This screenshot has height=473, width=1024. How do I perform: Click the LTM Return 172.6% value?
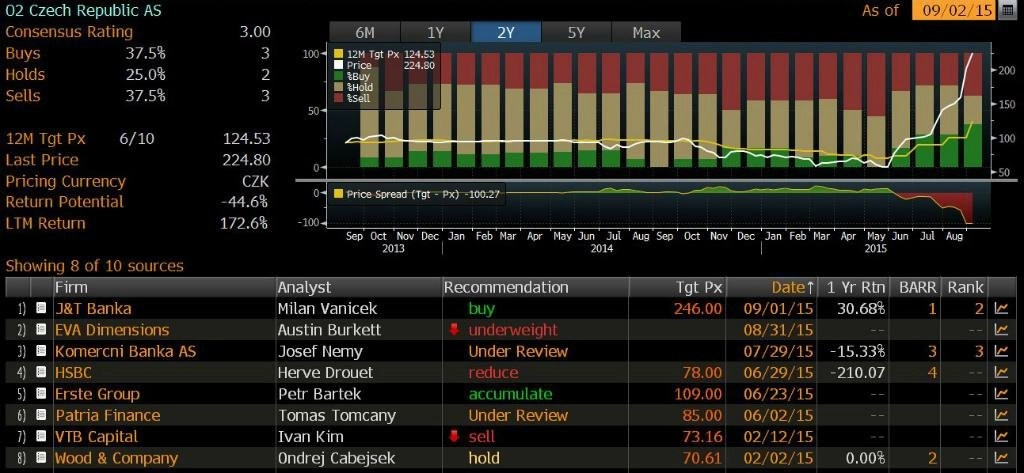tap(244, 223)
